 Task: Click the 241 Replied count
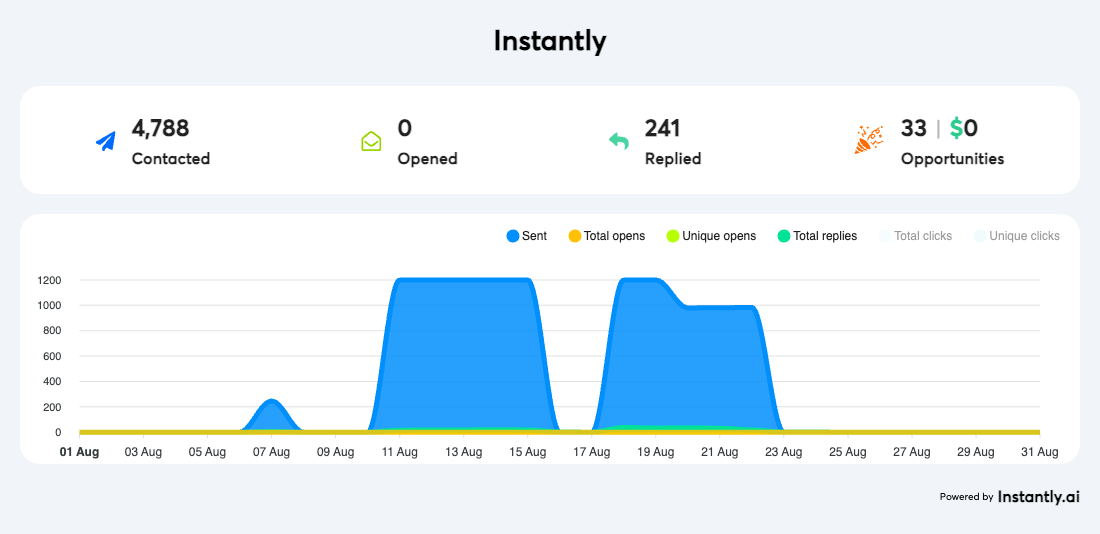662,128
